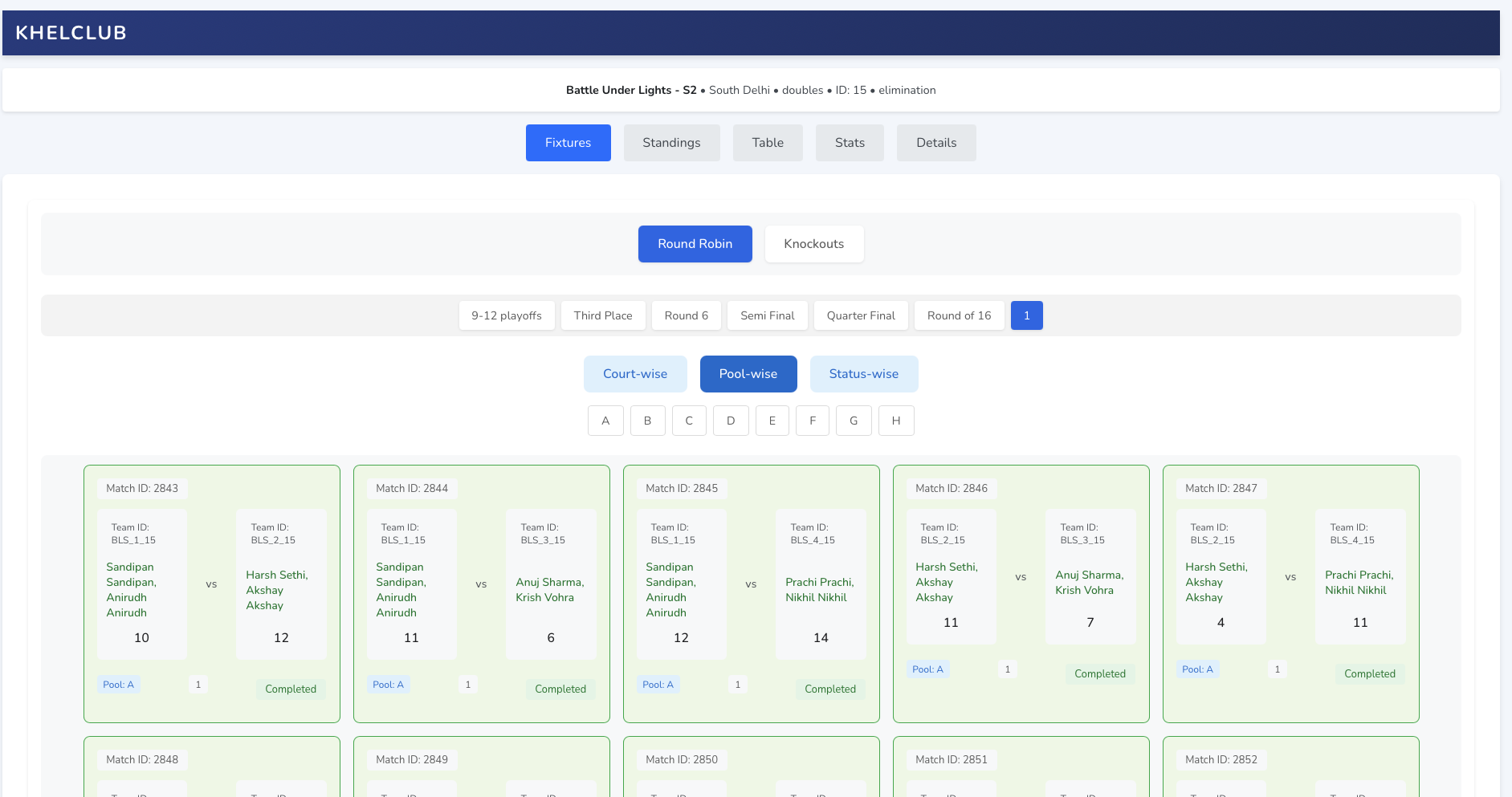
Task: Click Completed status on match 2847
Action: pyautogui.click(x=1369, y=674)
